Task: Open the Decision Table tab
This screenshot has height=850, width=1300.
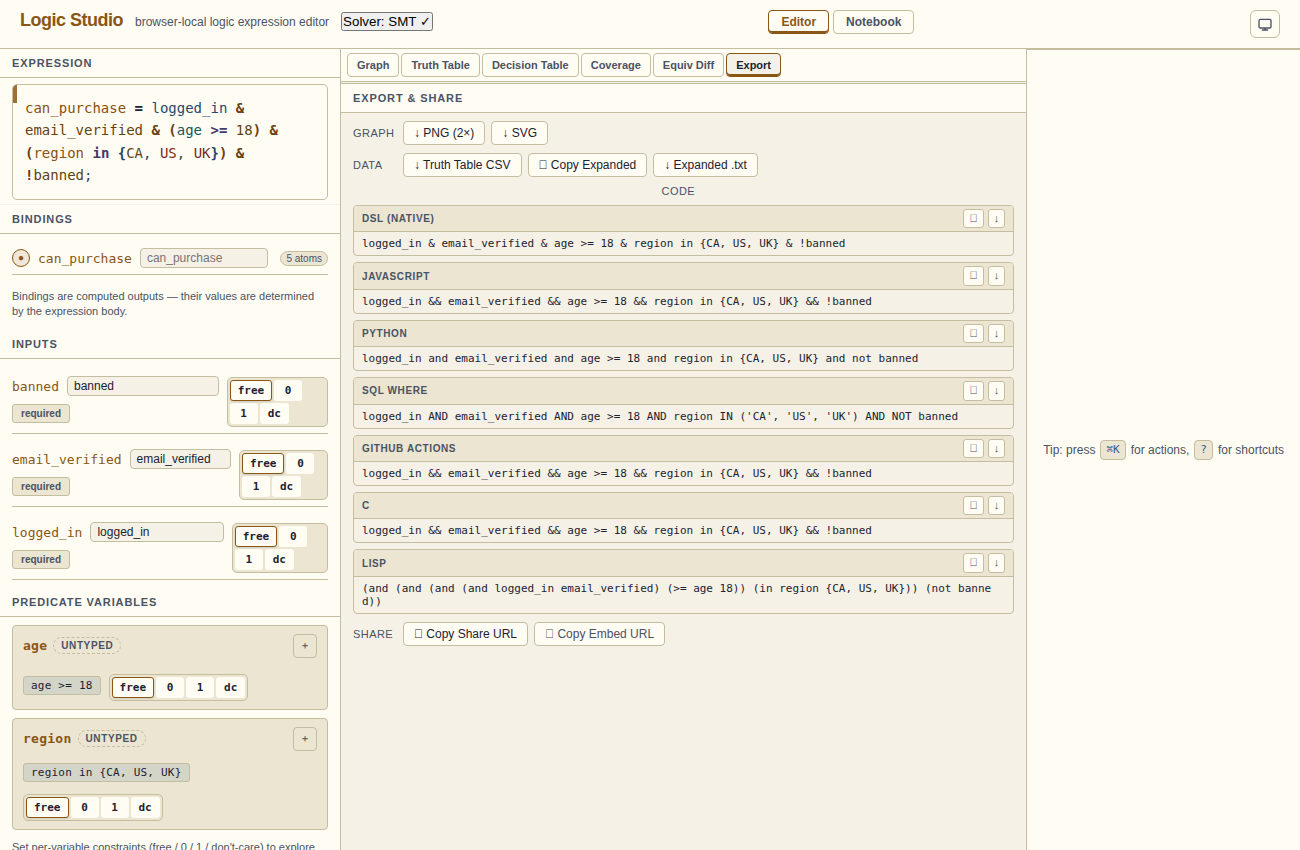Action: point(530,65)
